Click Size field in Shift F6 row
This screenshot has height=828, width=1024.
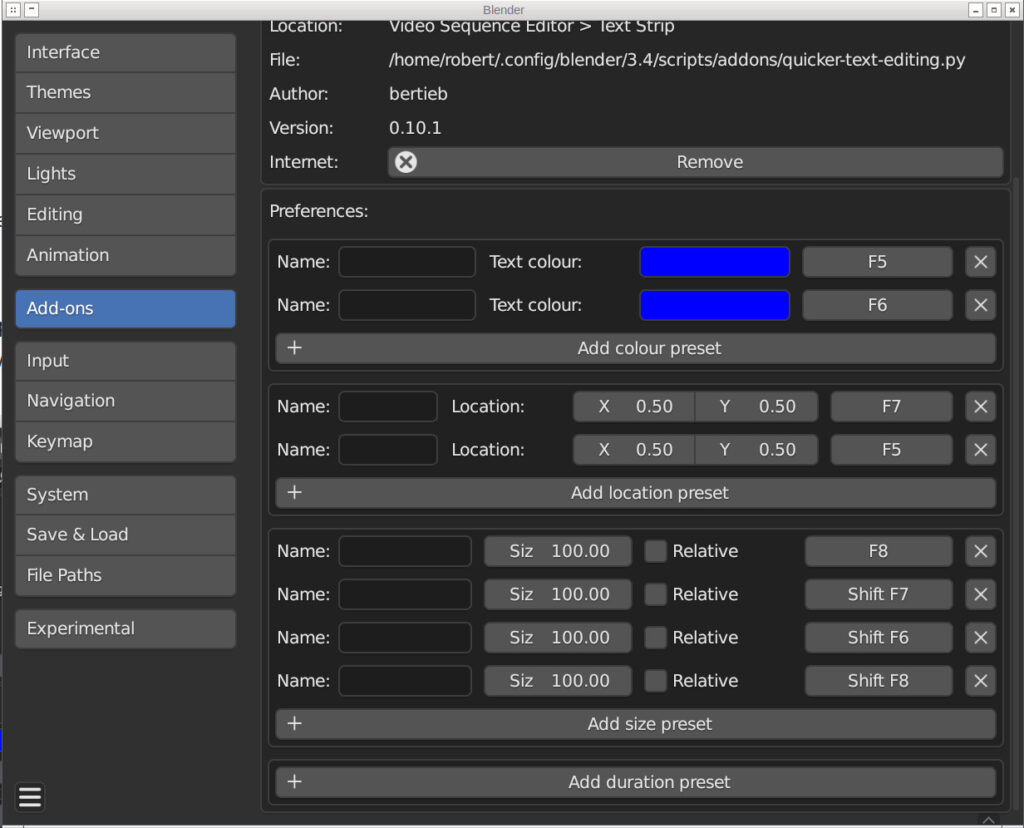click(558, 637)
